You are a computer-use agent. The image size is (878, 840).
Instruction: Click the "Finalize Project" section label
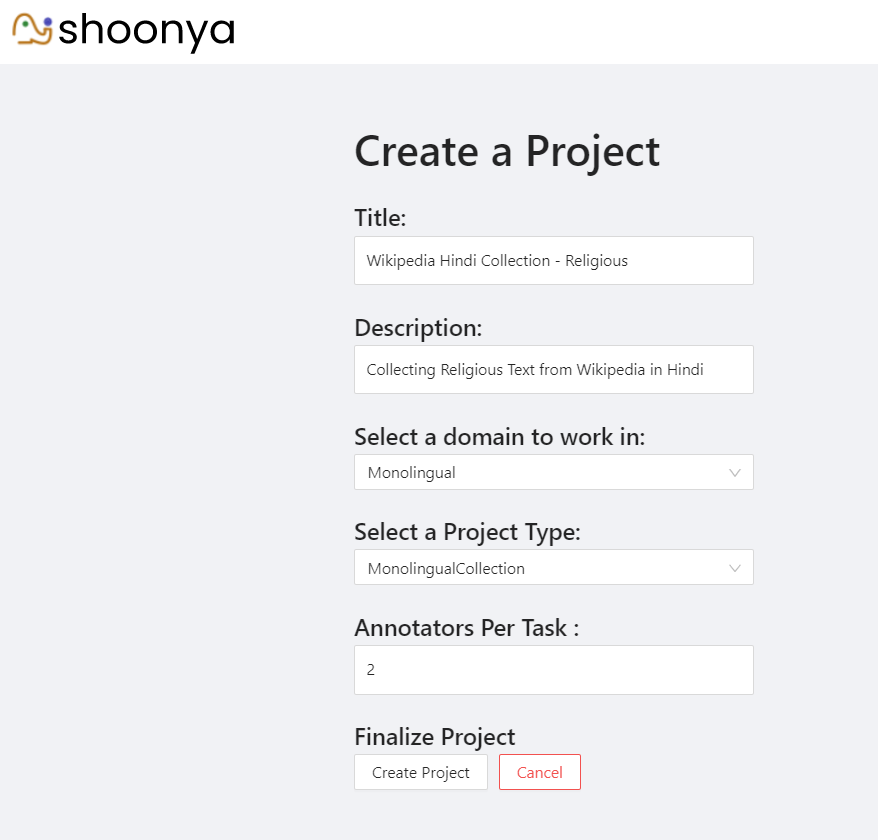point(435,737)
